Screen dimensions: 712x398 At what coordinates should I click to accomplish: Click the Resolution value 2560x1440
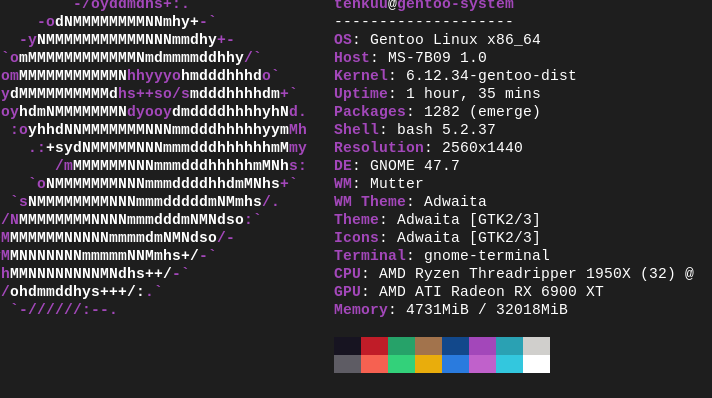coord(482,148)
